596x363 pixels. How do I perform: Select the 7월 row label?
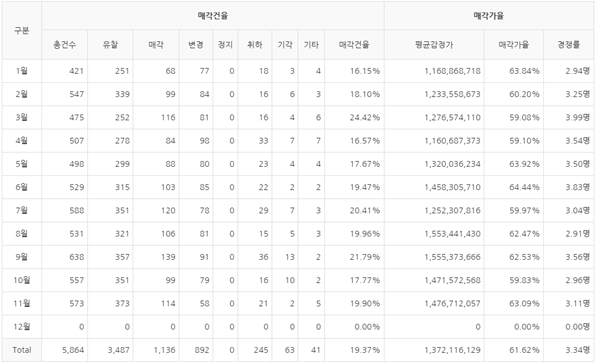22,210
